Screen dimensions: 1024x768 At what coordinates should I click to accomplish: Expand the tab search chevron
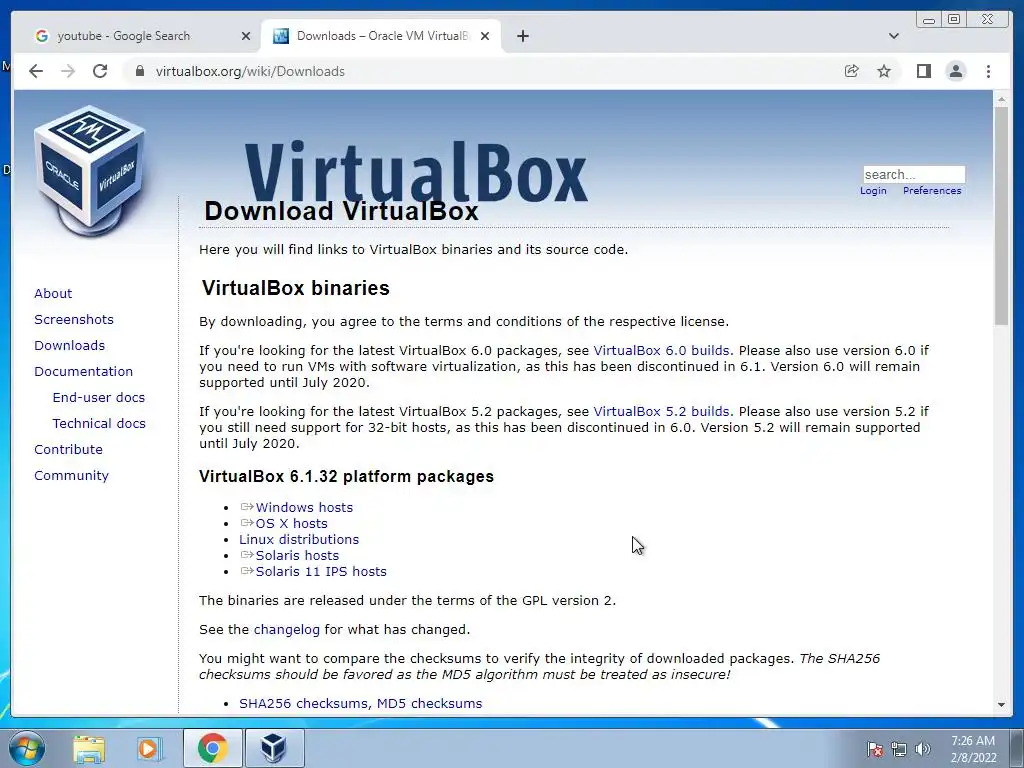(893, 36)
